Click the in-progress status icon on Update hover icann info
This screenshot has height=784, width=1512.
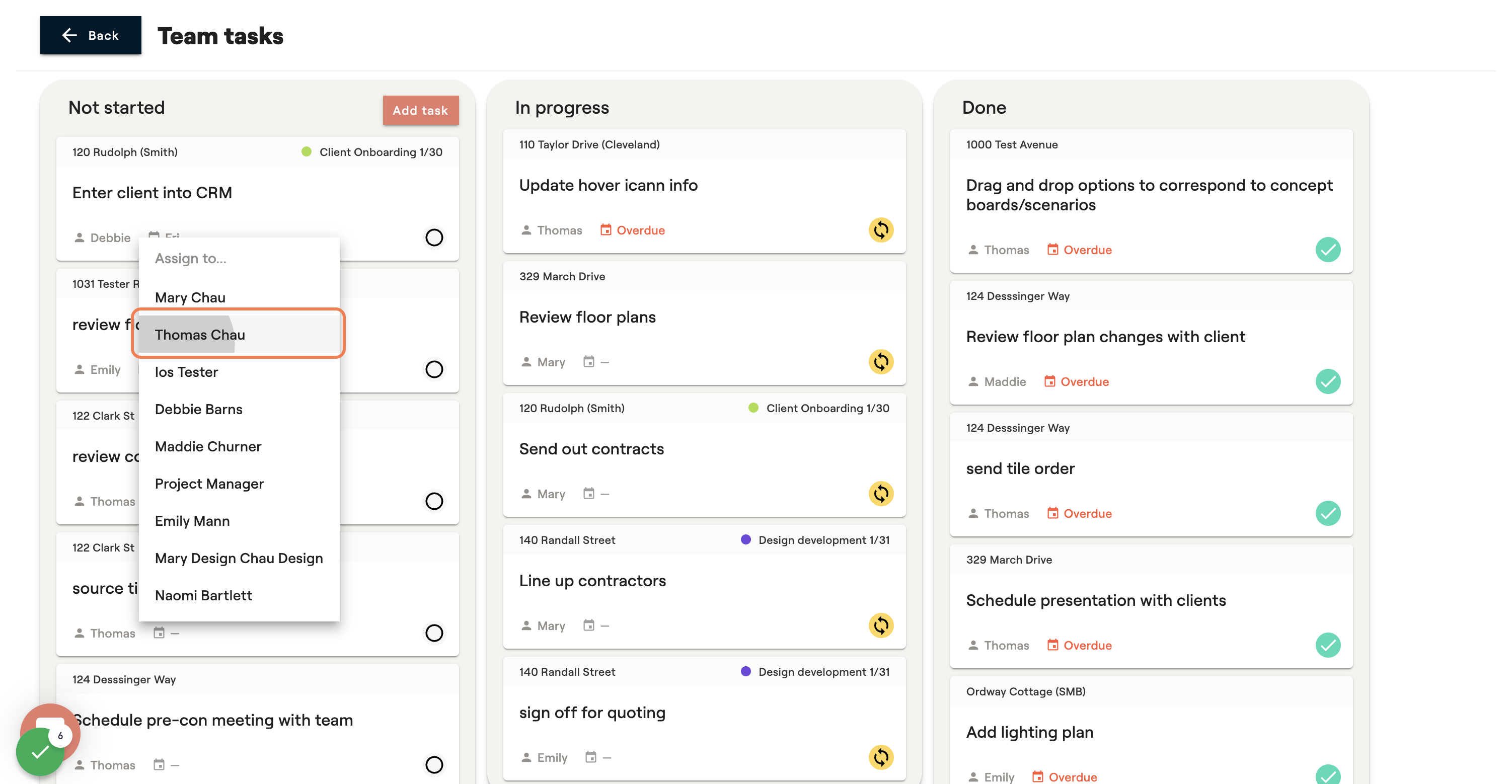click(880, 230)
